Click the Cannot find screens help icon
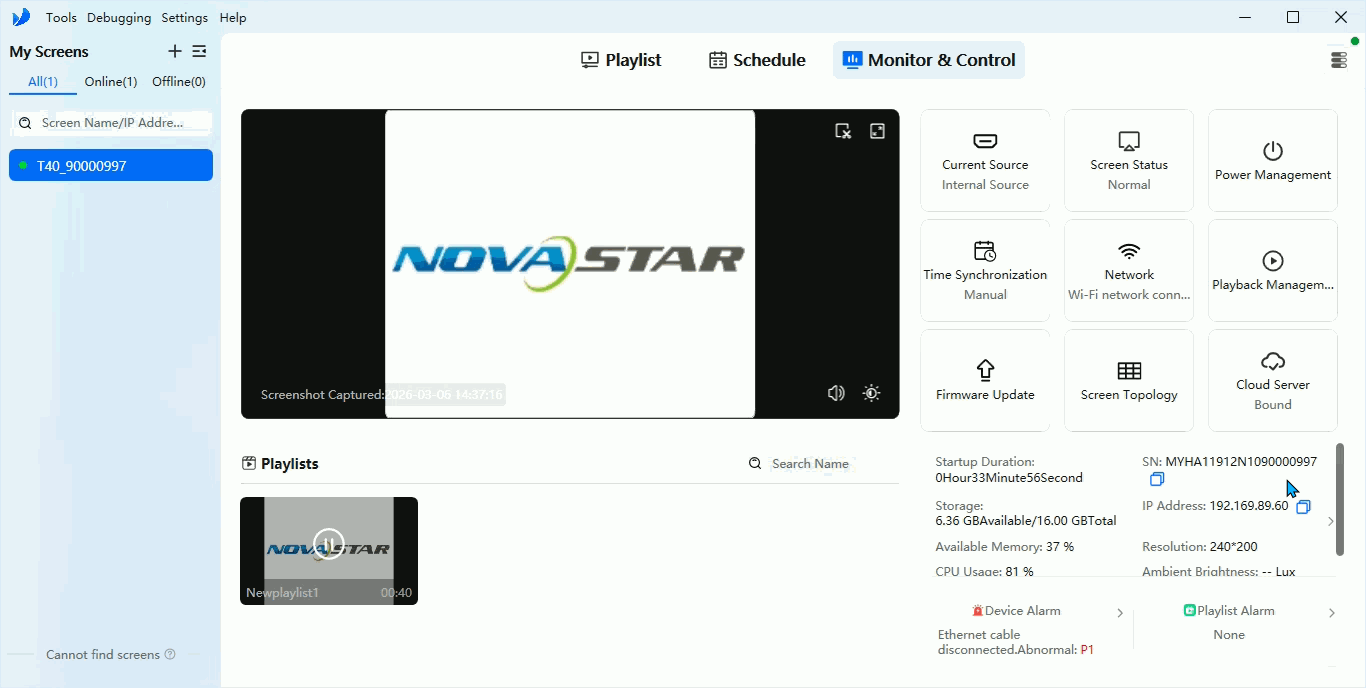 [x=170, y=655]
